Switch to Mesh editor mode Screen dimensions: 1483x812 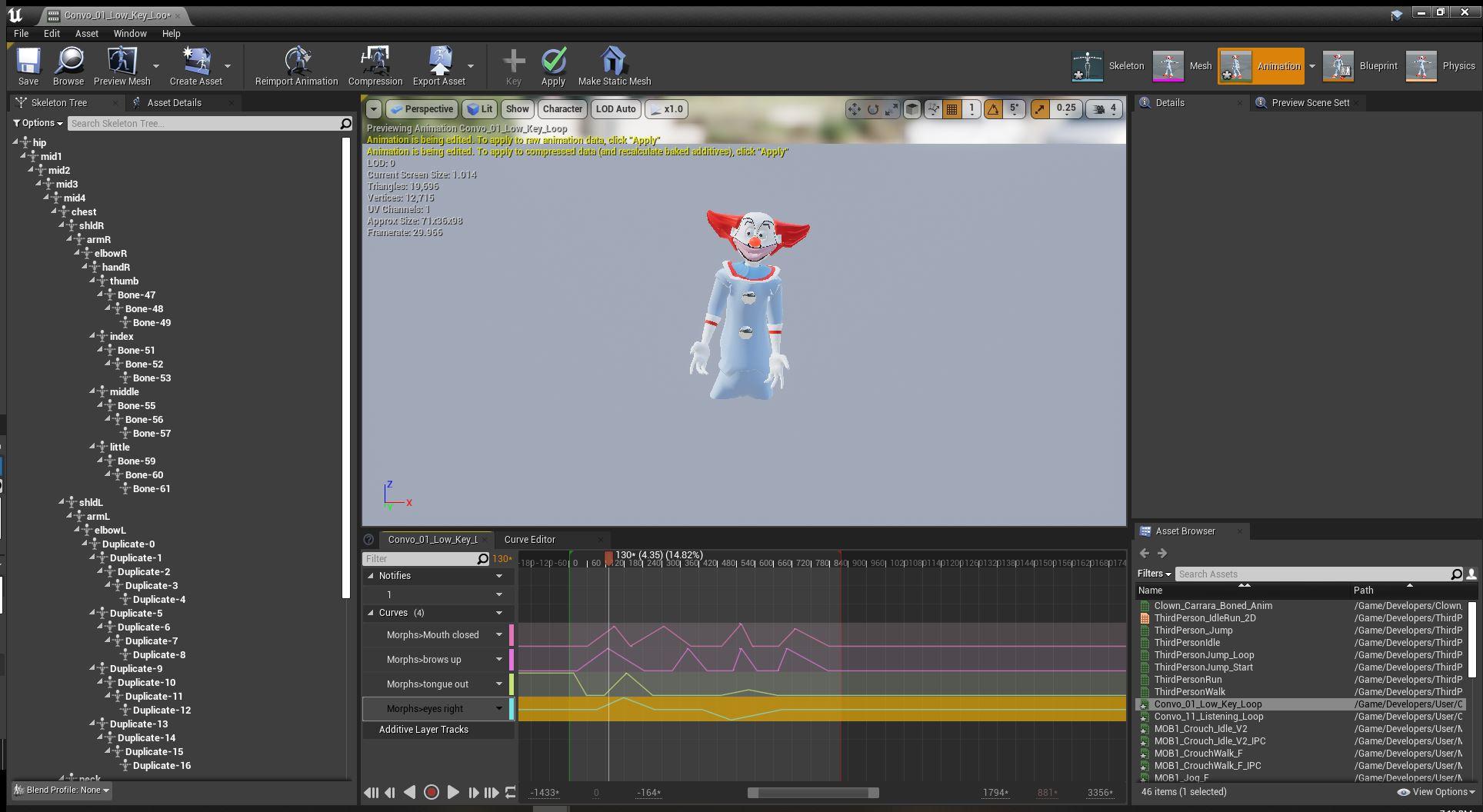click(1182, 66)
